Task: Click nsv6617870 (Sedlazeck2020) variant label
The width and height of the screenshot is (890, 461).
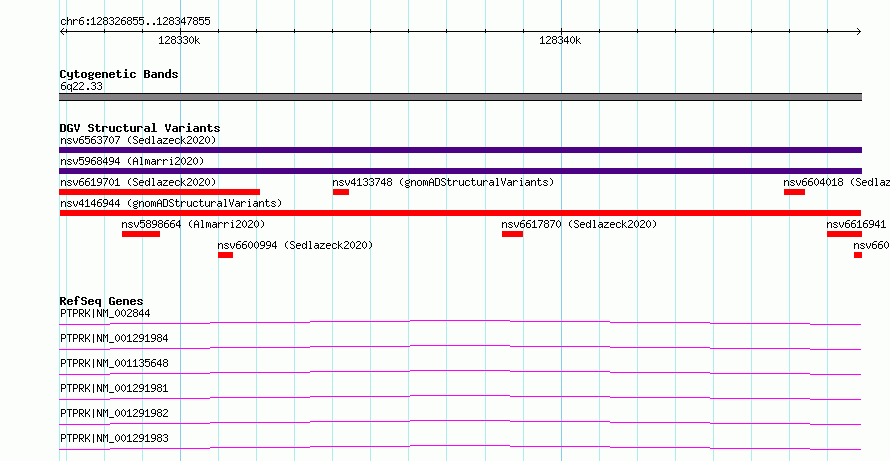Action: point(579,224)
